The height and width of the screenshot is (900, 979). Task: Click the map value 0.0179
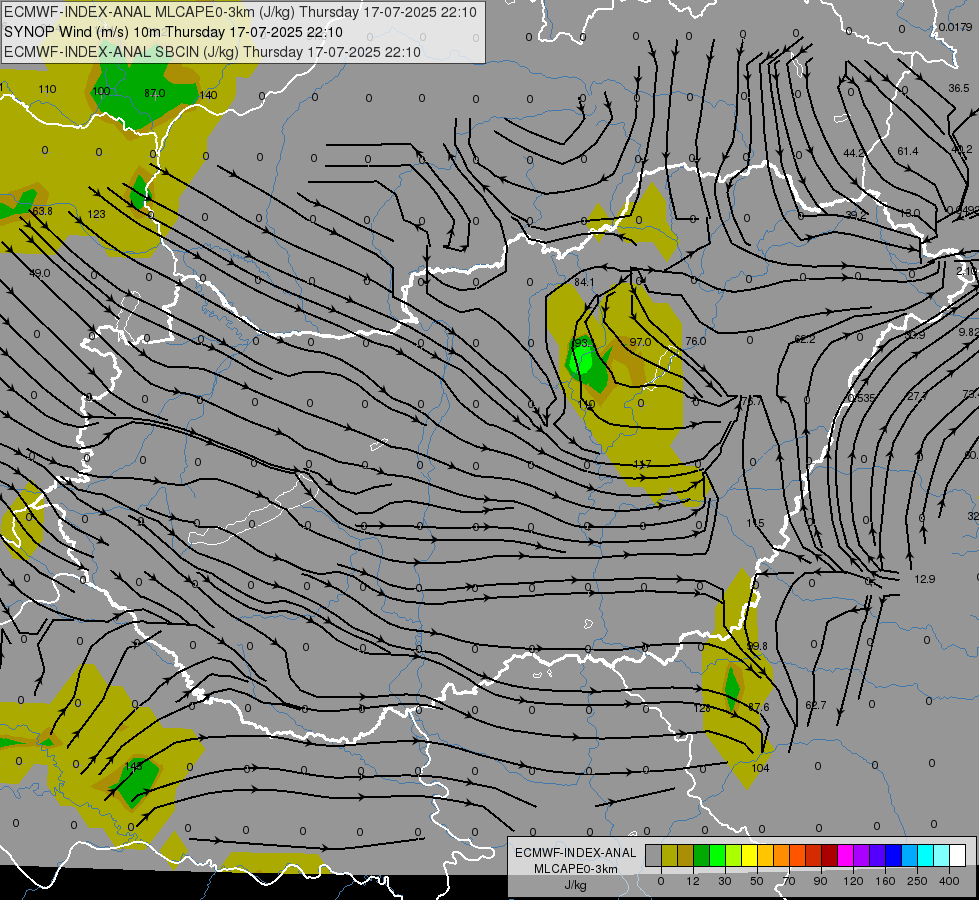(955, 27)
